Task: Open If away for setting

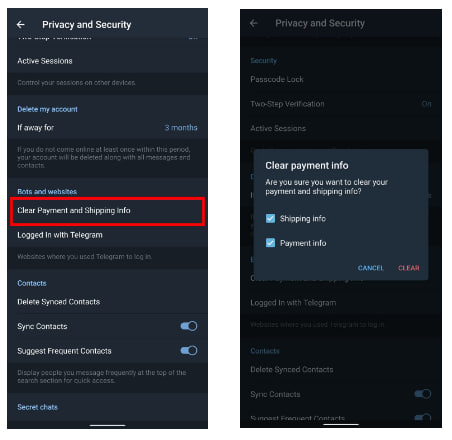Action: [x=107, y=128]
